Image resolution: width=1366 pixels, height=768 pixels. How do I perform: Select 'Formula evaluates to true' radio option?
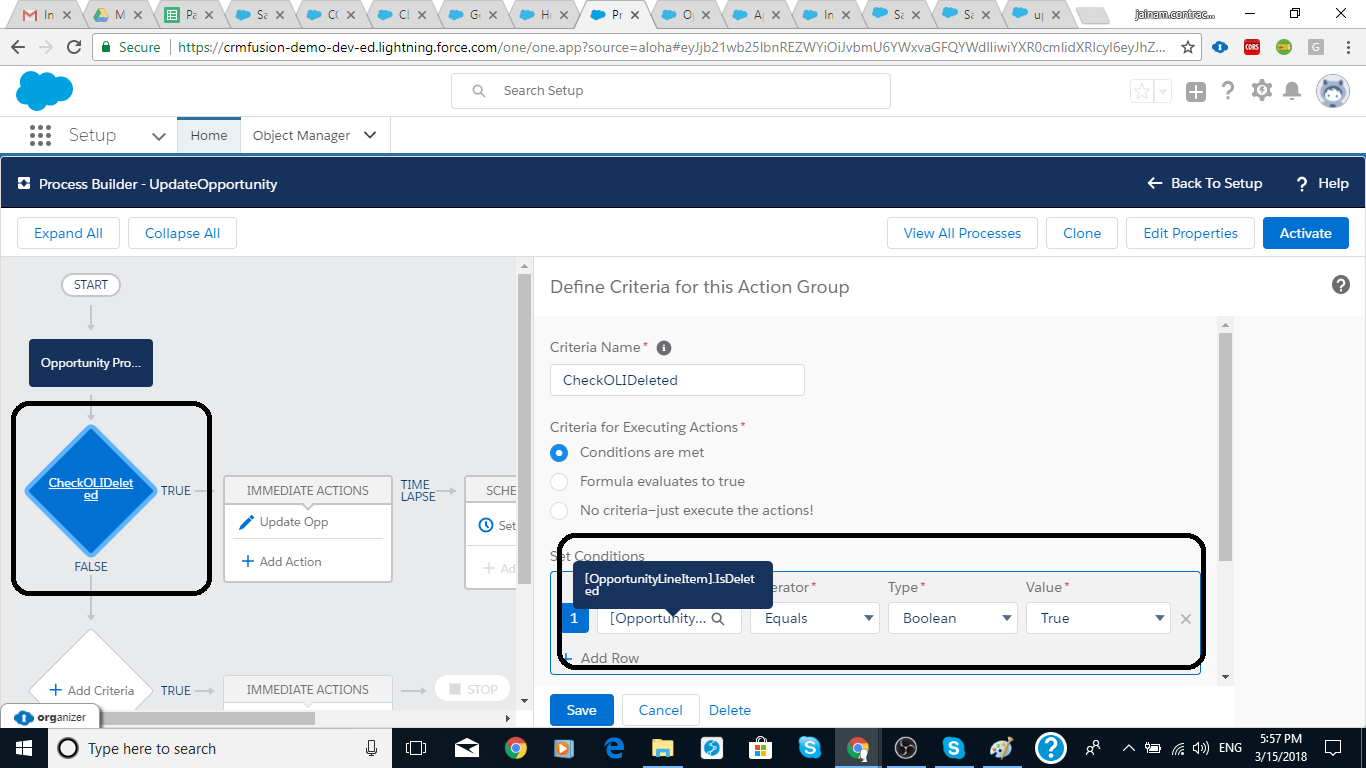coord(560,482)
